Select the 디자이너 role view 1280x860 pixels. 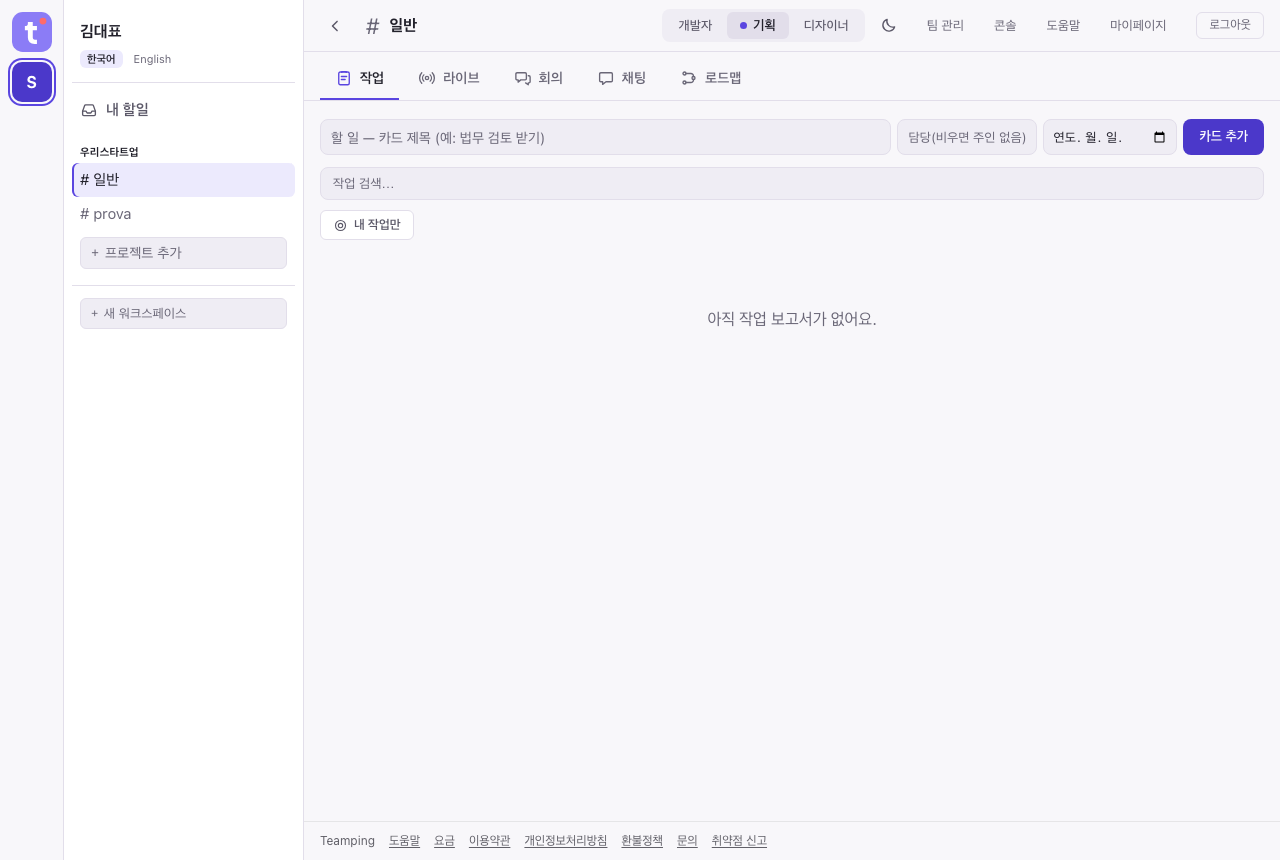tap(826, 26)
